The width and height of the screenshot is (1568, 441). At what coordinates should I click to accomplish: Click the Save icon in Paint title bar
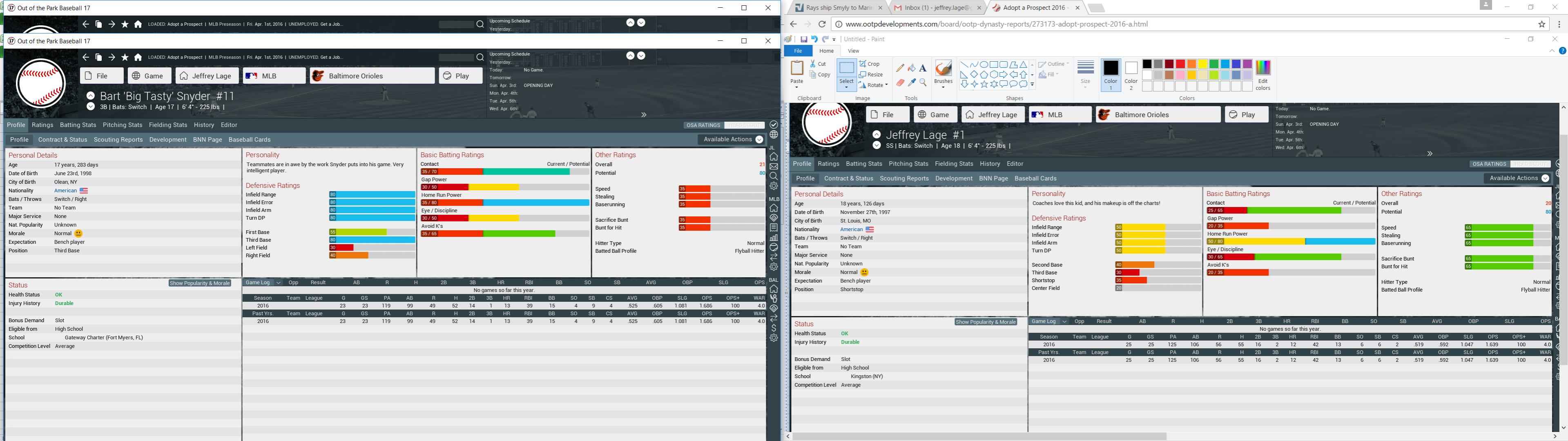pos(803,39)
